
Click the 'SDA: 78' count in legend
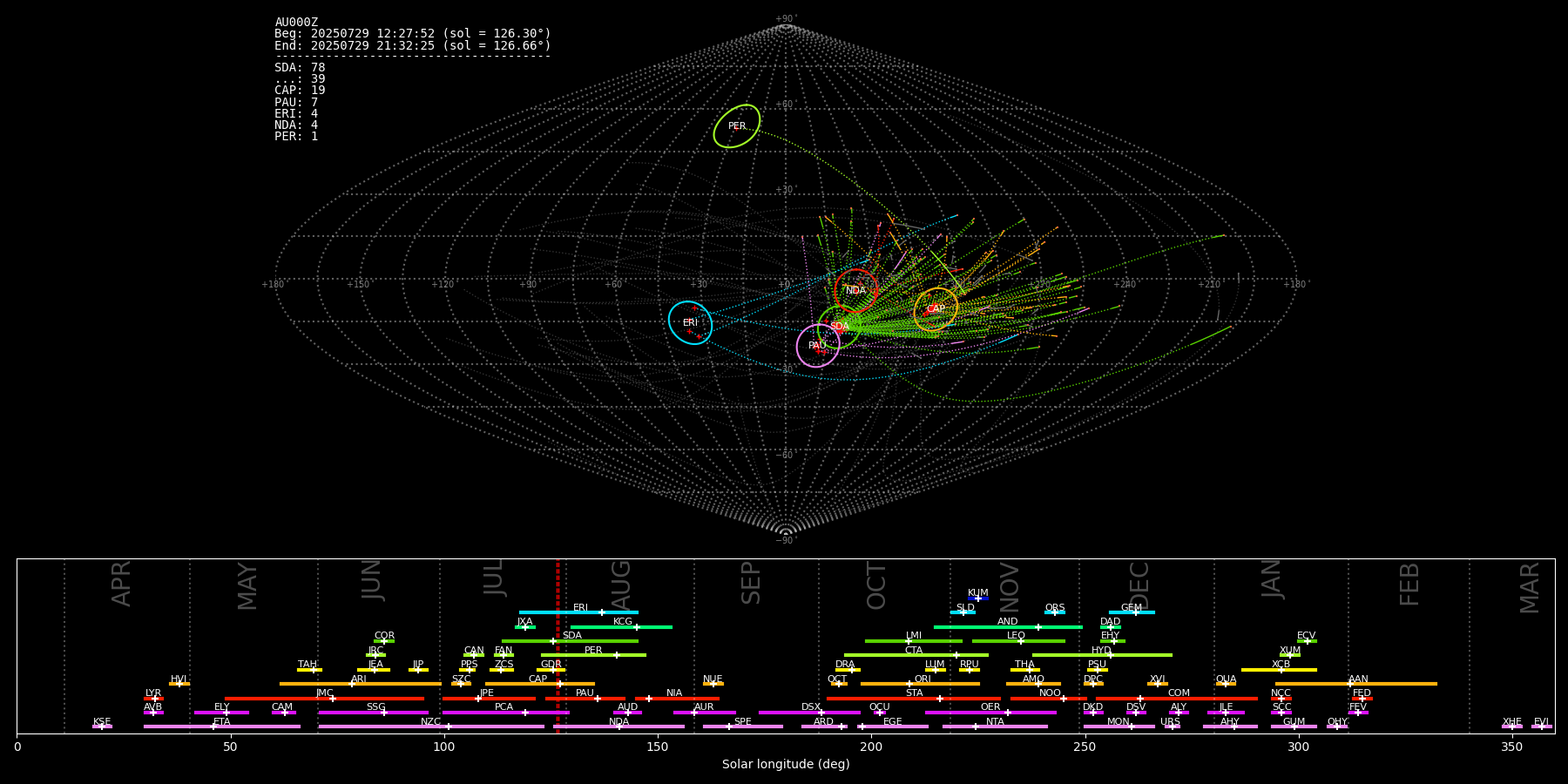[x=300, y=67]
